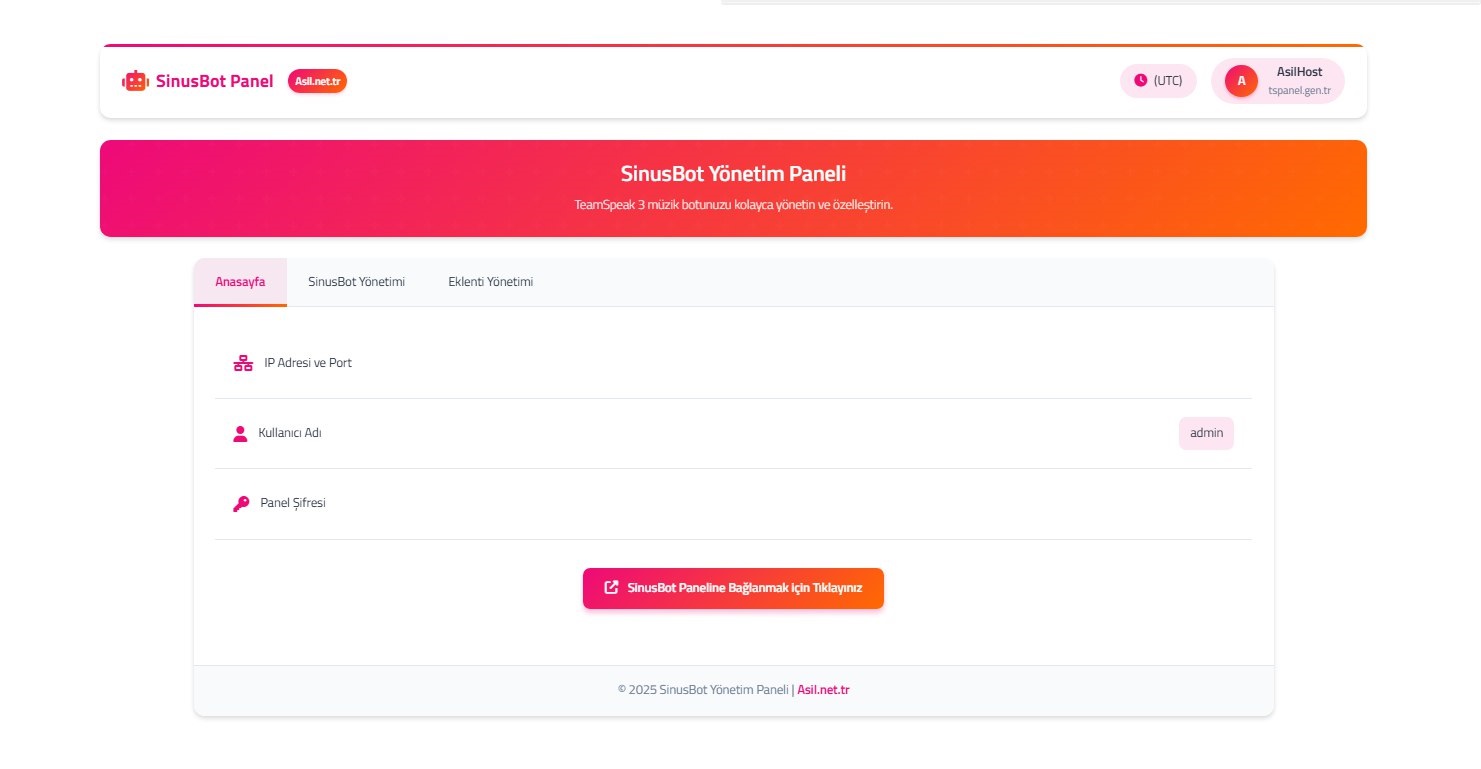Click the SinusBot robot logo icon
This screenshot has width=1481, height=769.
(x=135, y=81)
